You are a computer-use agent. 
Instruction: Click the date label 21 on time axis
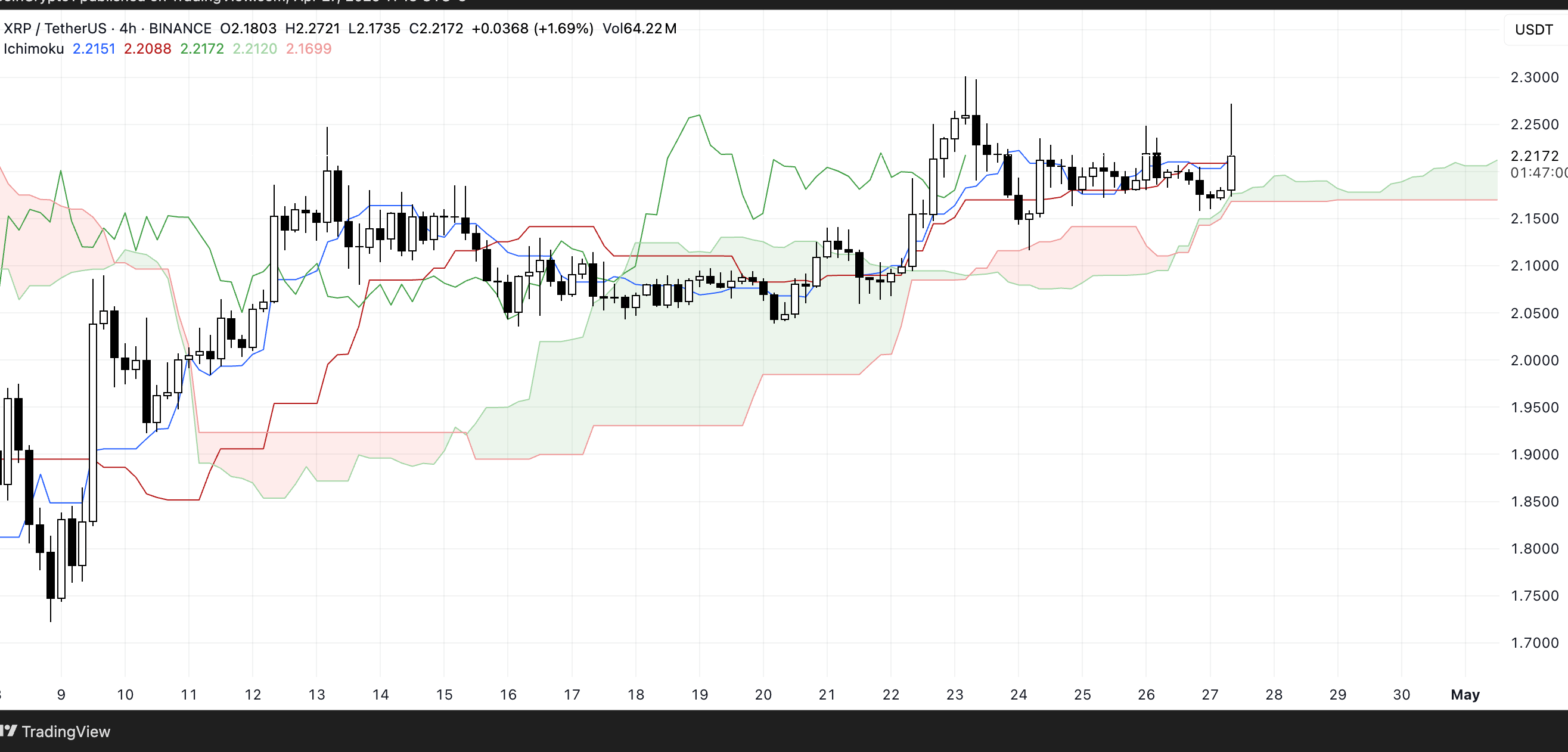[827, 694]
